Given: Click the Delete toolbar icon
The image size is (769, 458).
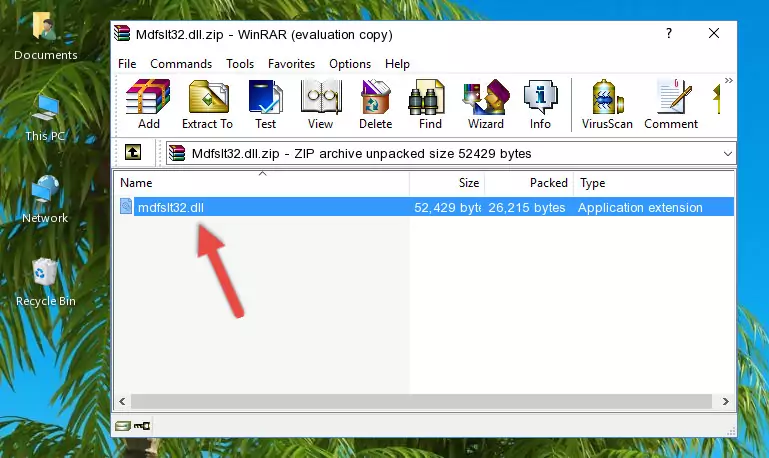Looking at the screenshot, I should click(375, 104).
